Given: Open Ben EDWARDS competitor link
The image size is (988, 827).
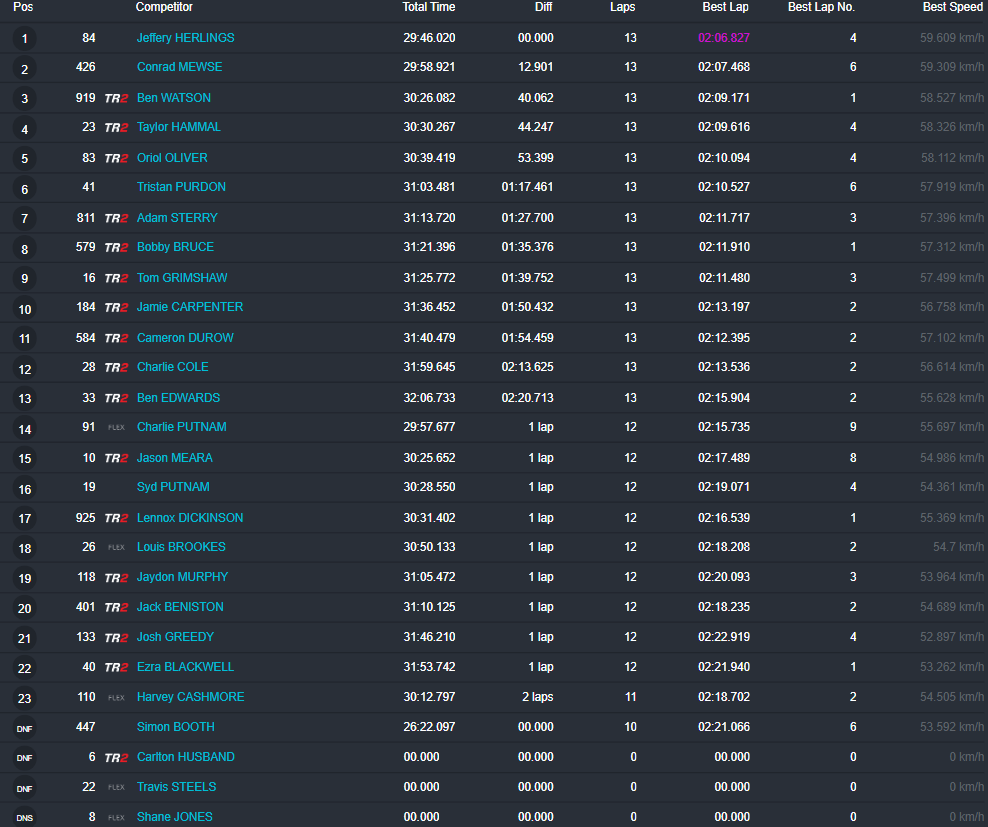Looking at the screenshot, I should click(178, 397).
